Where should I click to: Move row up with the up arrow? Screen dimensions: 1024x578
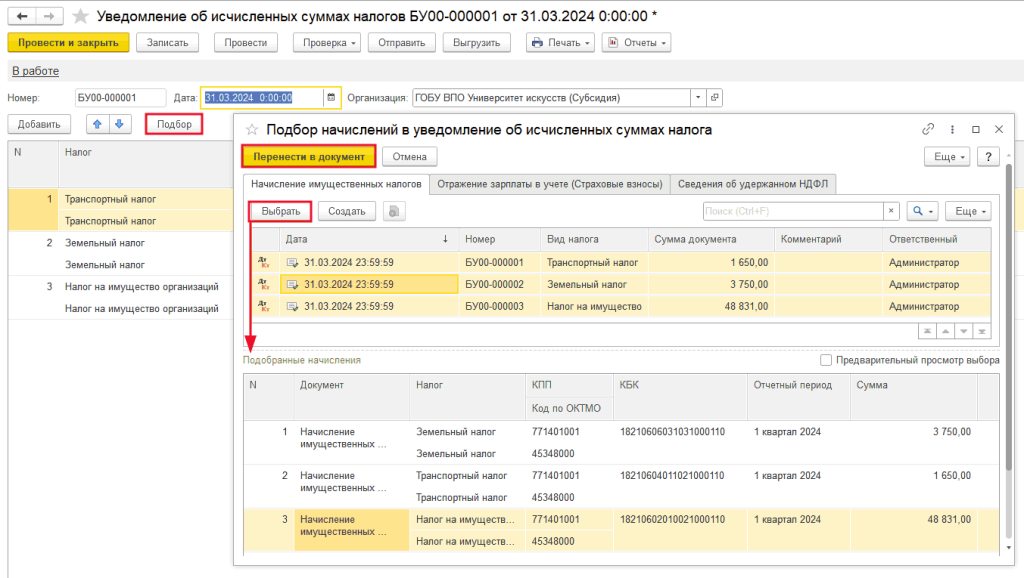click(x=97, y=124)
